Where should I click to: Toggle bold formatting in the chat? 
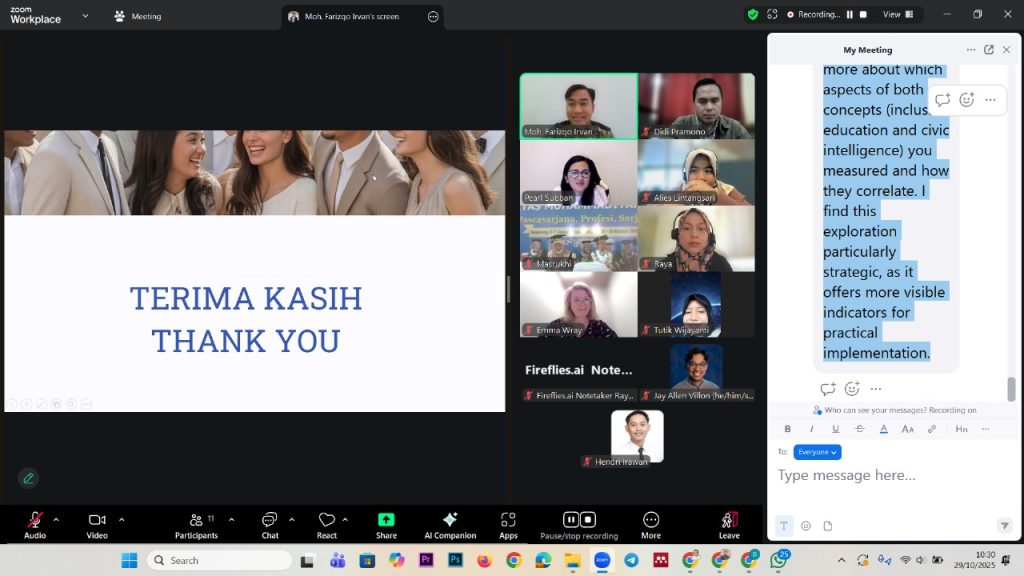(787, 429)
